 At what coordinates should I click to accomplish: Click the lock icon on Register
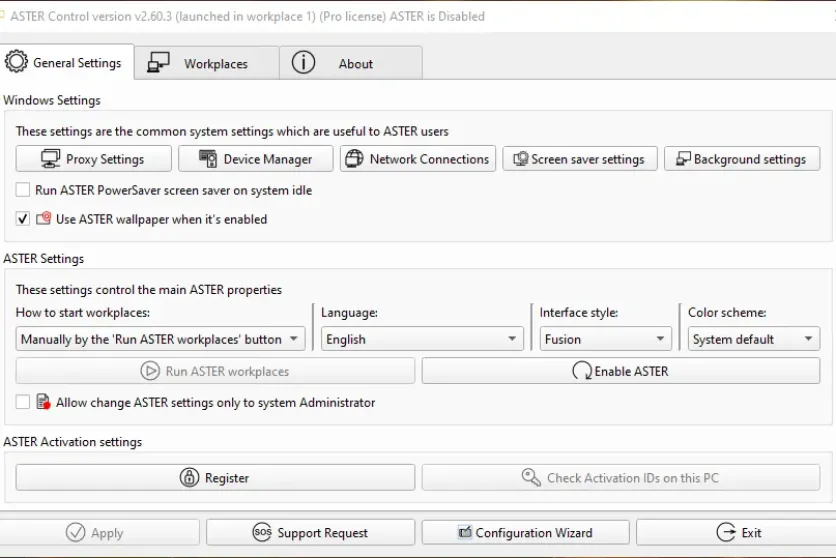[190, 478]
